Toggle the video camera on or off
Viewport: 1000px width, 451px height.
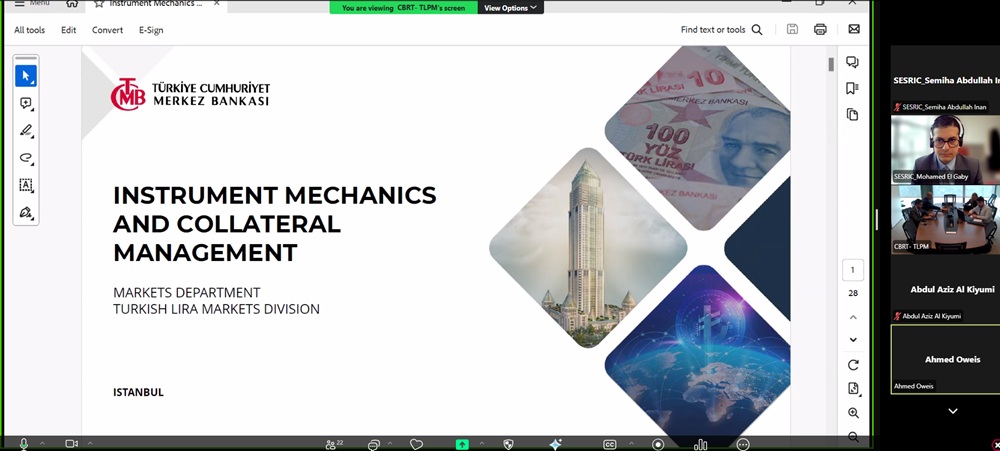click(x=71, y=443)
